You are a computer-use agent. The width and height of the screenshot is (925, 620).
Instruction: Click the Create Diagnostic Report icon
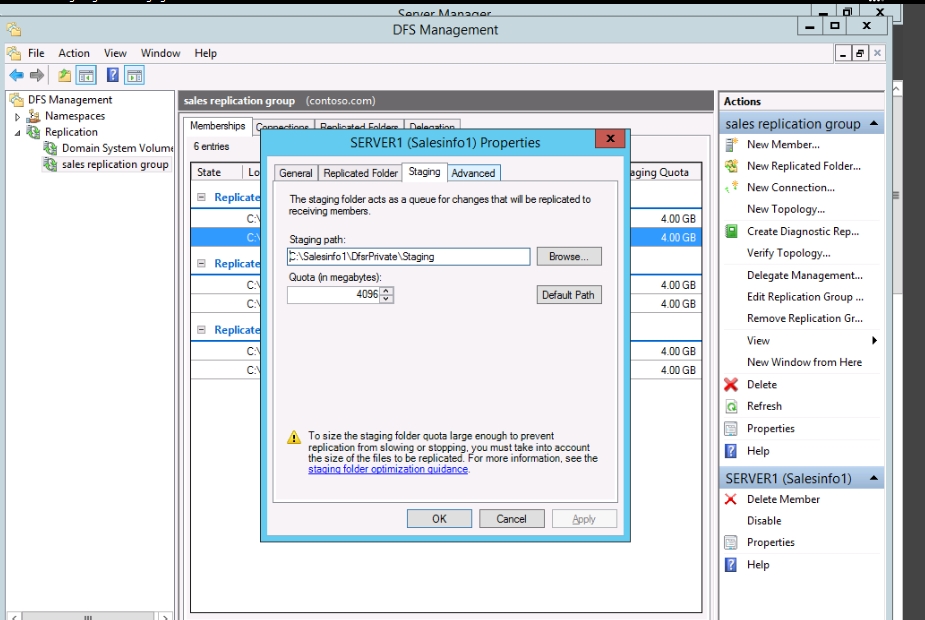(731, 231)
